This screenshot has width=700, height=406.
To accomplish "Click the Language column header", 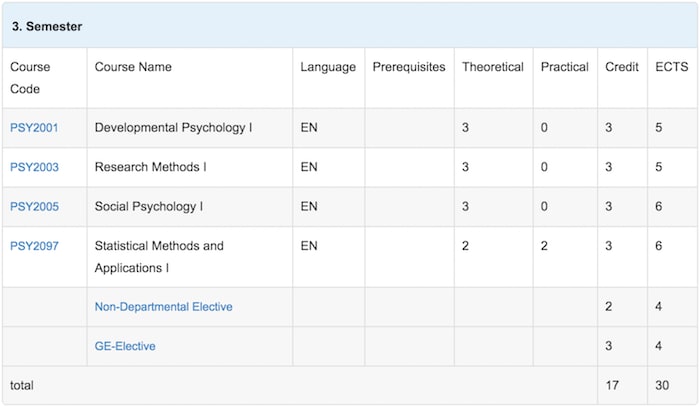I will pos(328,67).
